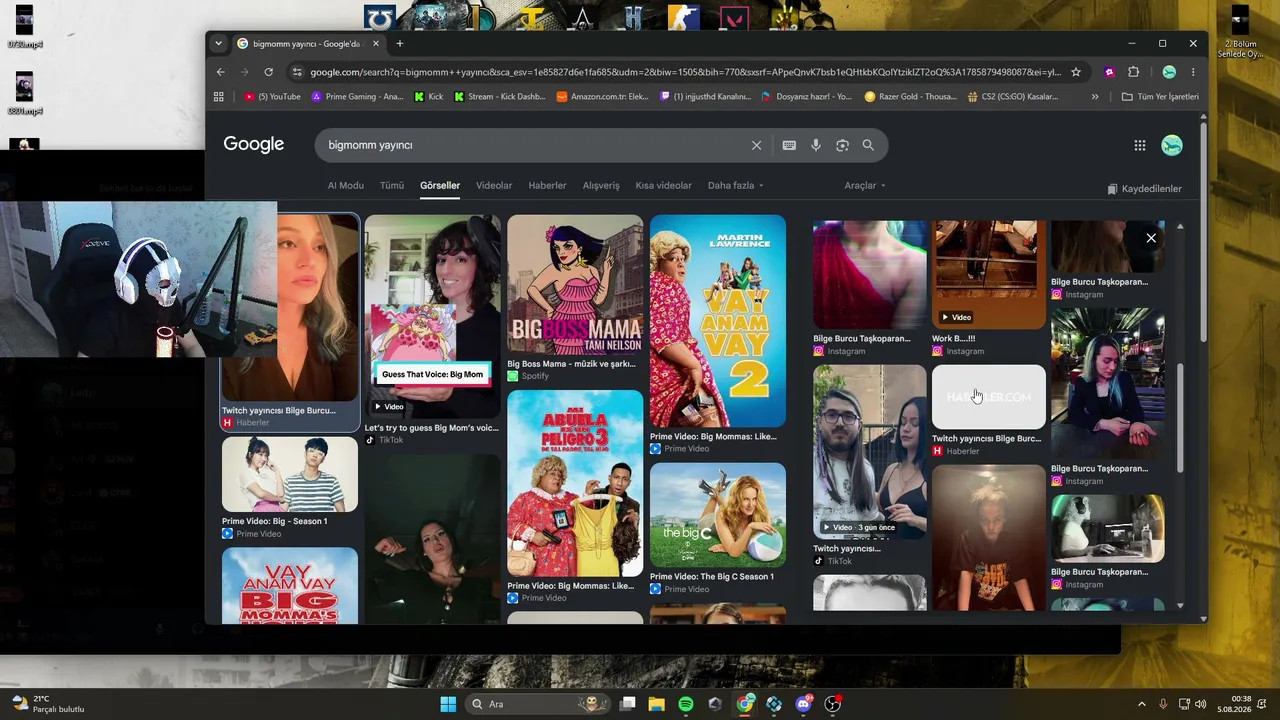Open the Stream - Kick Dashboard bookmark
Viewport: 1280px width, 720px height.
click(500, 97)
